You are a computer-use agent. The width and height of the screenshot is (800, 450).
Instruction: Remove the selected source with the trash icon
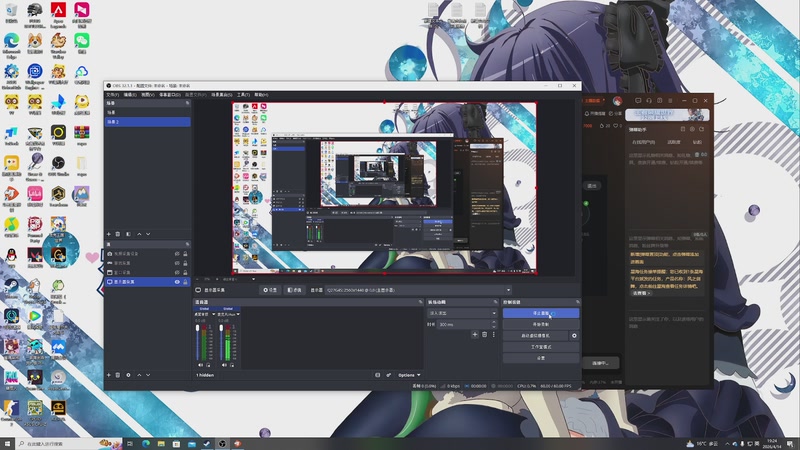(118, 375)
